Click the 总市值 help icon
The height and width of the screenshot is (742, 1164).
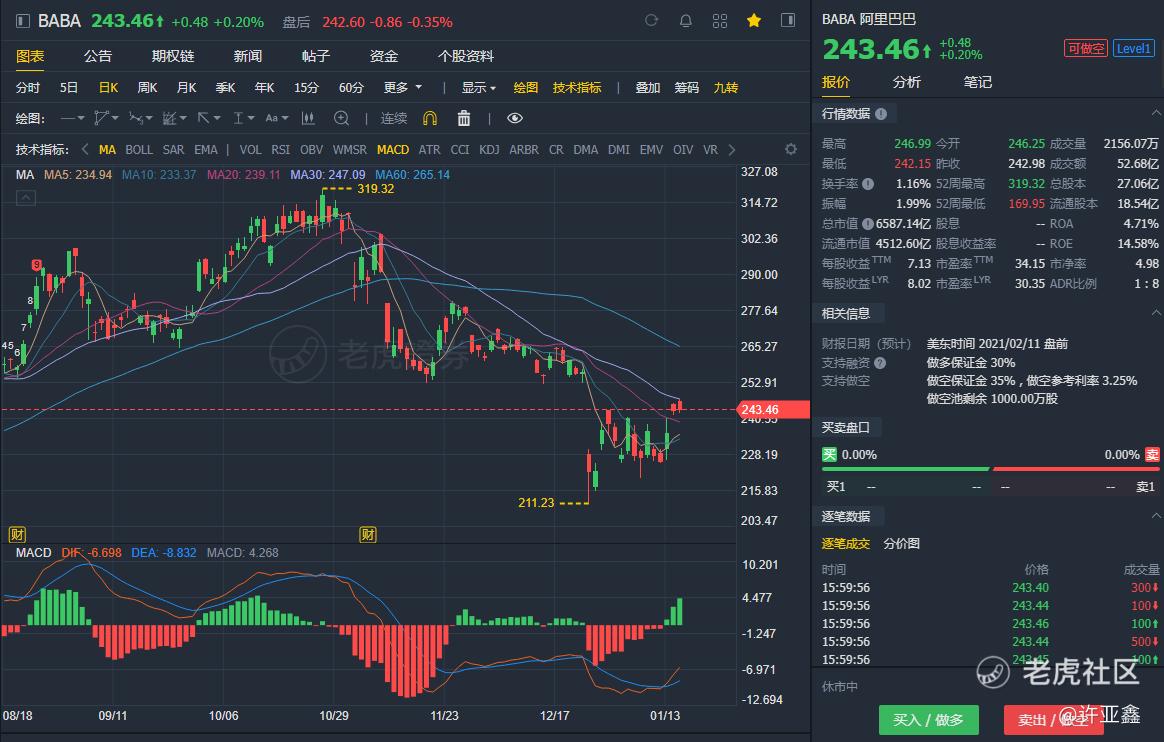[x=868, y=223]
